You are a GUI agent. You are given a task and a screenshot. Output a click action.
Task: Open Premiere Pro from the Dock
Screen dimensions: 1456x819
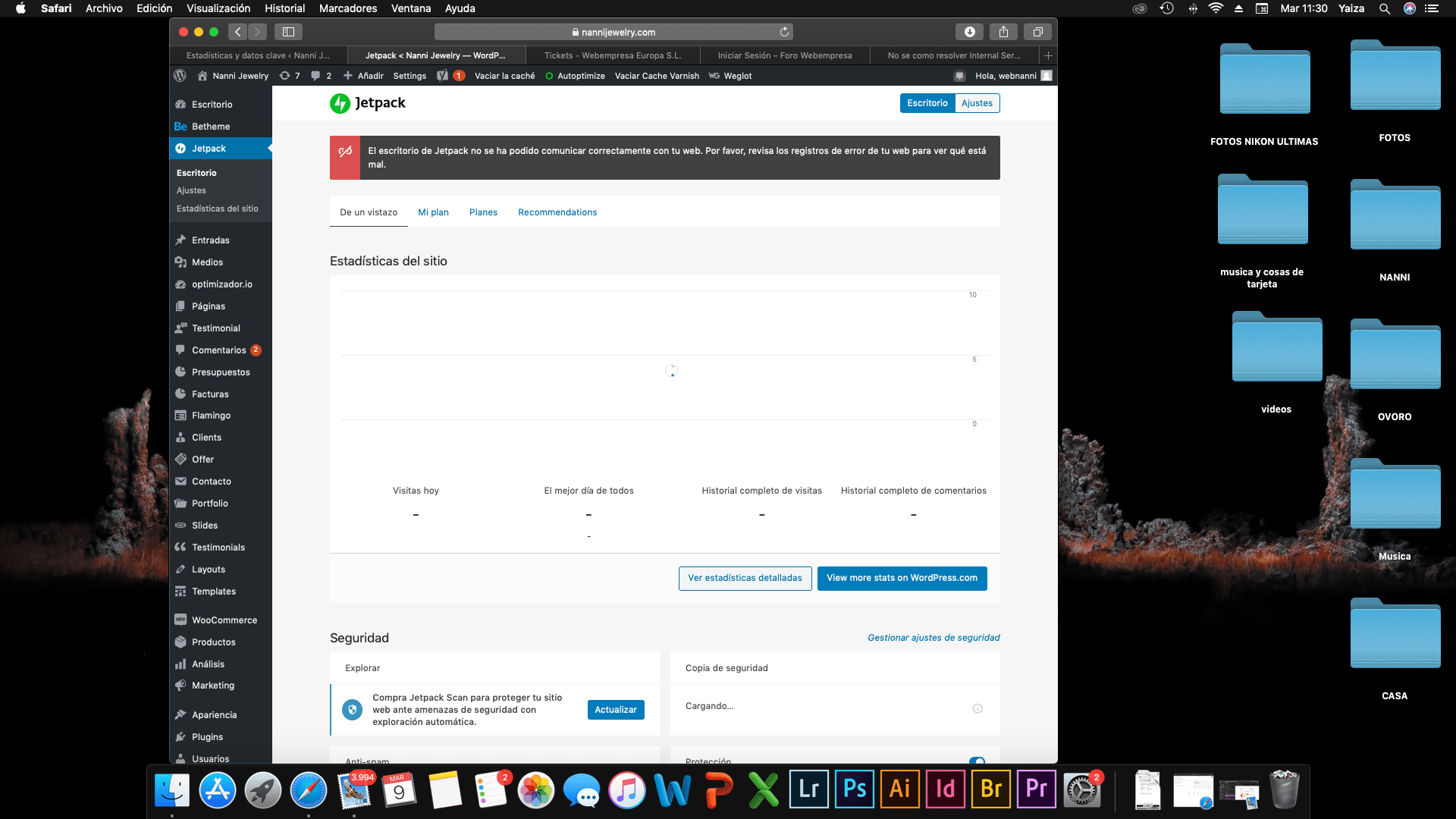coord(1037,789)
